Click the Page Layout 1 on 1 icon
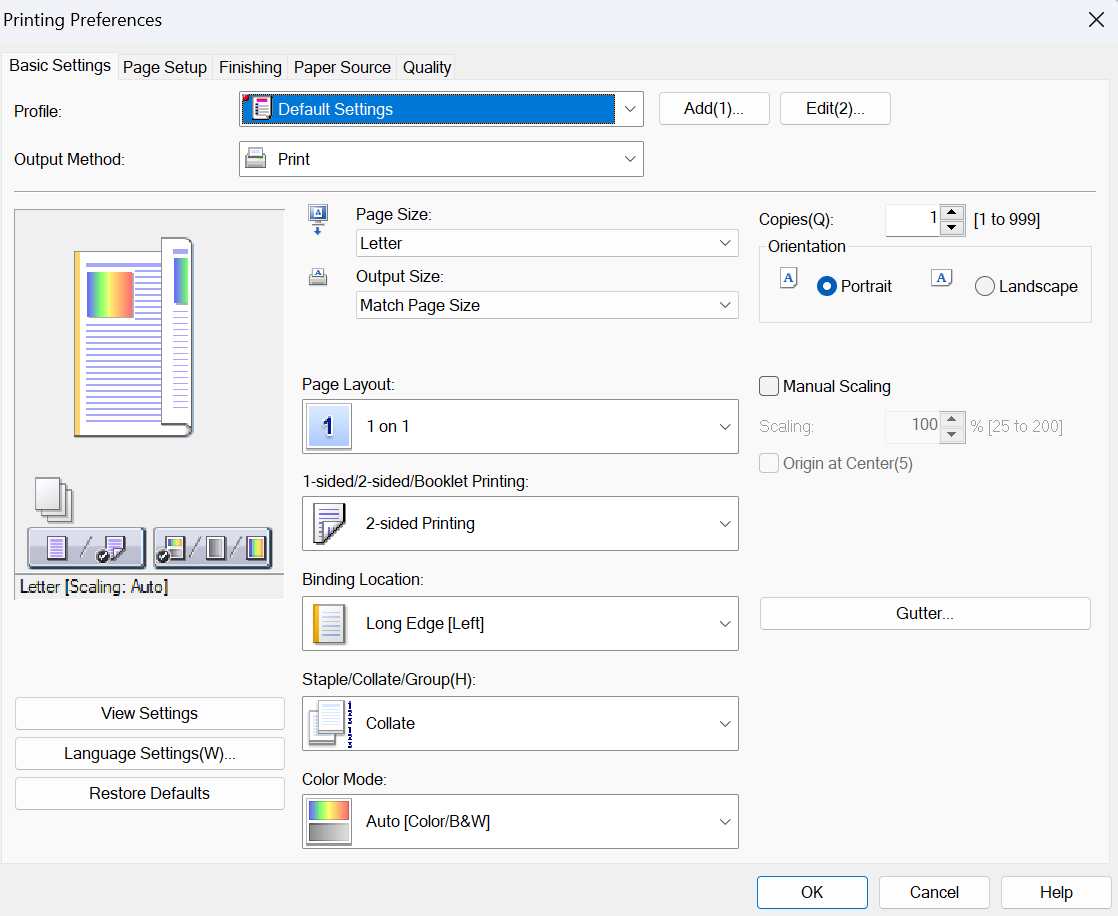 coord(327,427)
